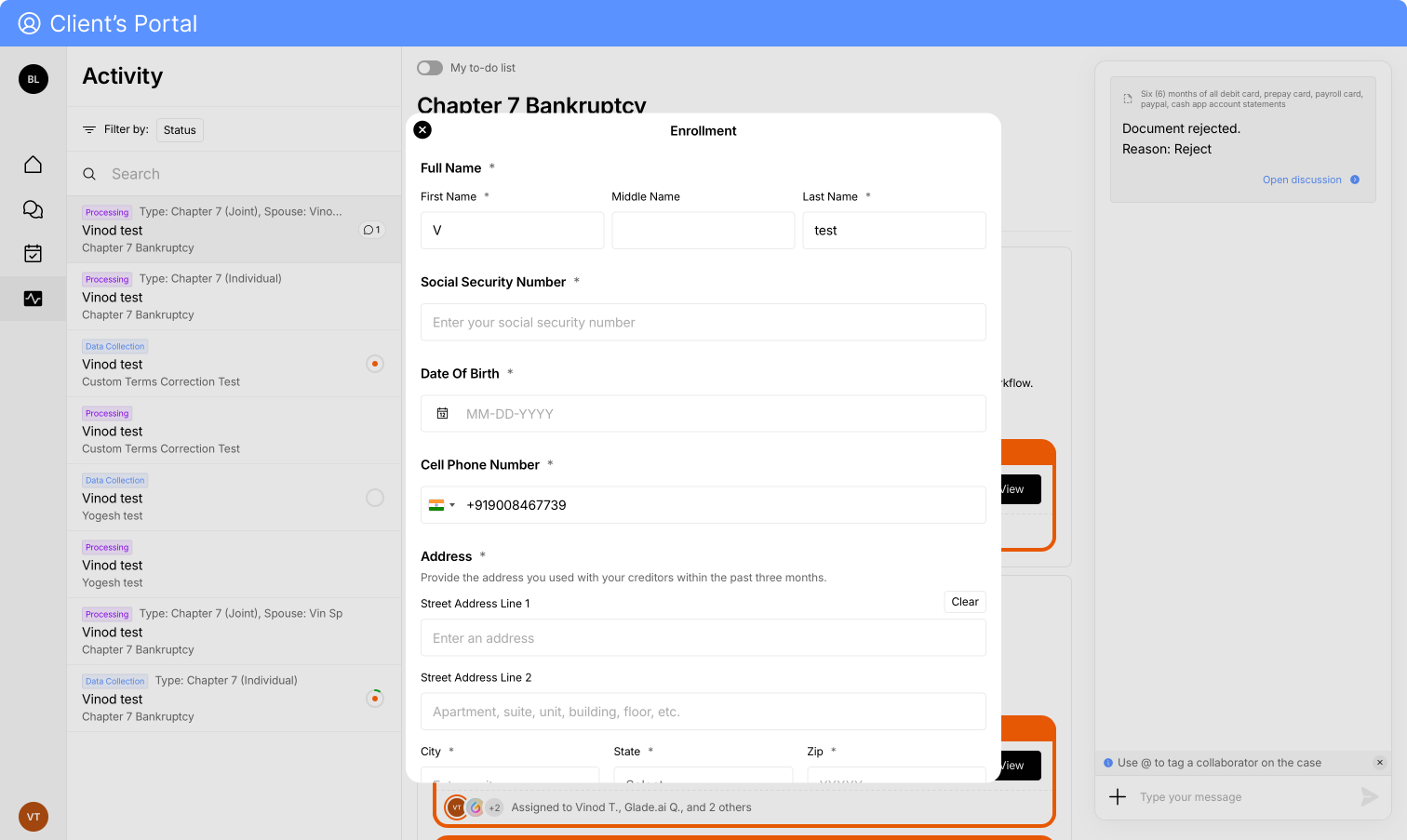Screen dimensions: 1407x840
Task: Select Vinod test Chapter 7 (Individual) Processing item
Action: (234, 297)
